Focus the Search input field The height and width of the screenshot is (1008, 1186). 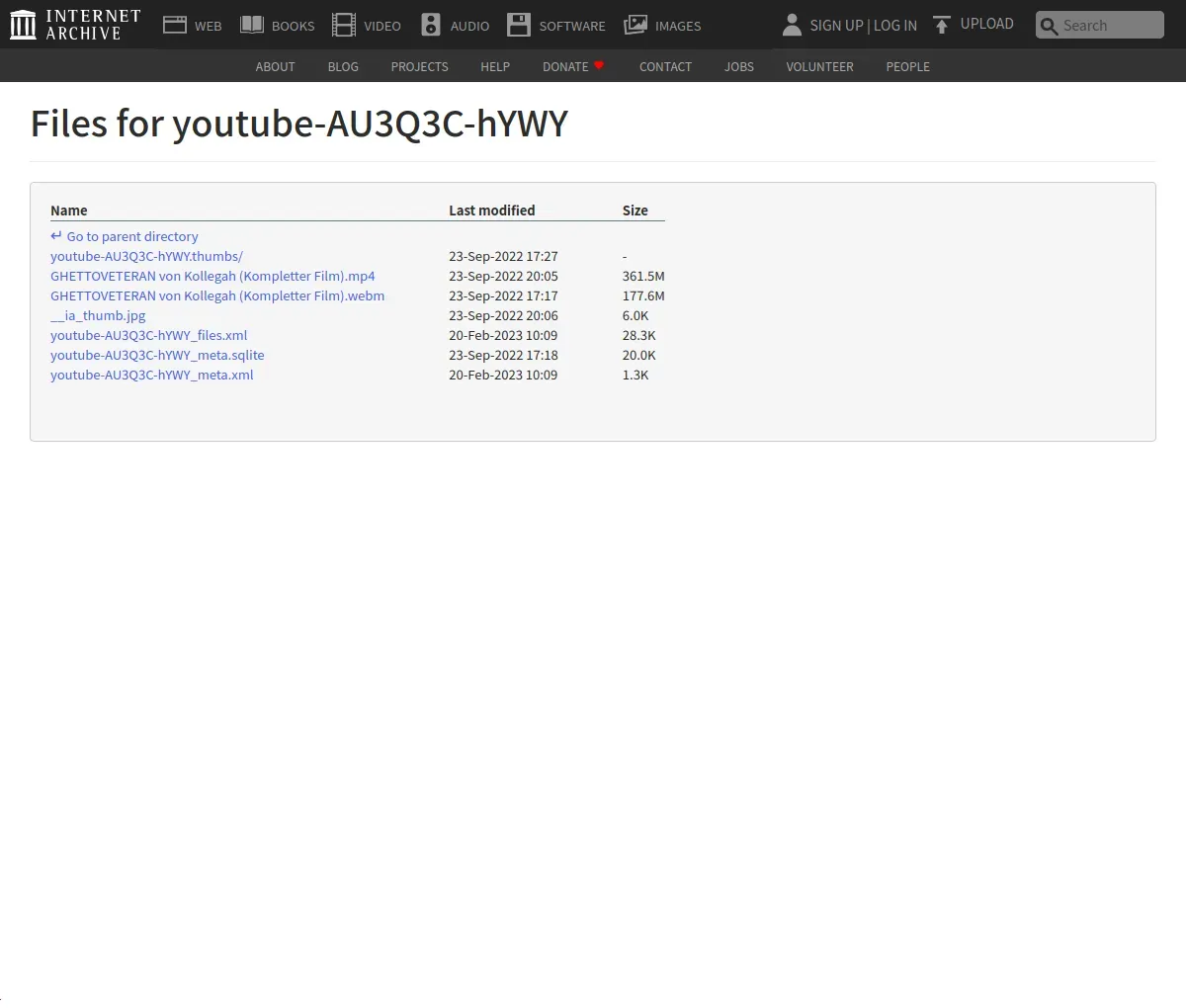pos(1100,26)
